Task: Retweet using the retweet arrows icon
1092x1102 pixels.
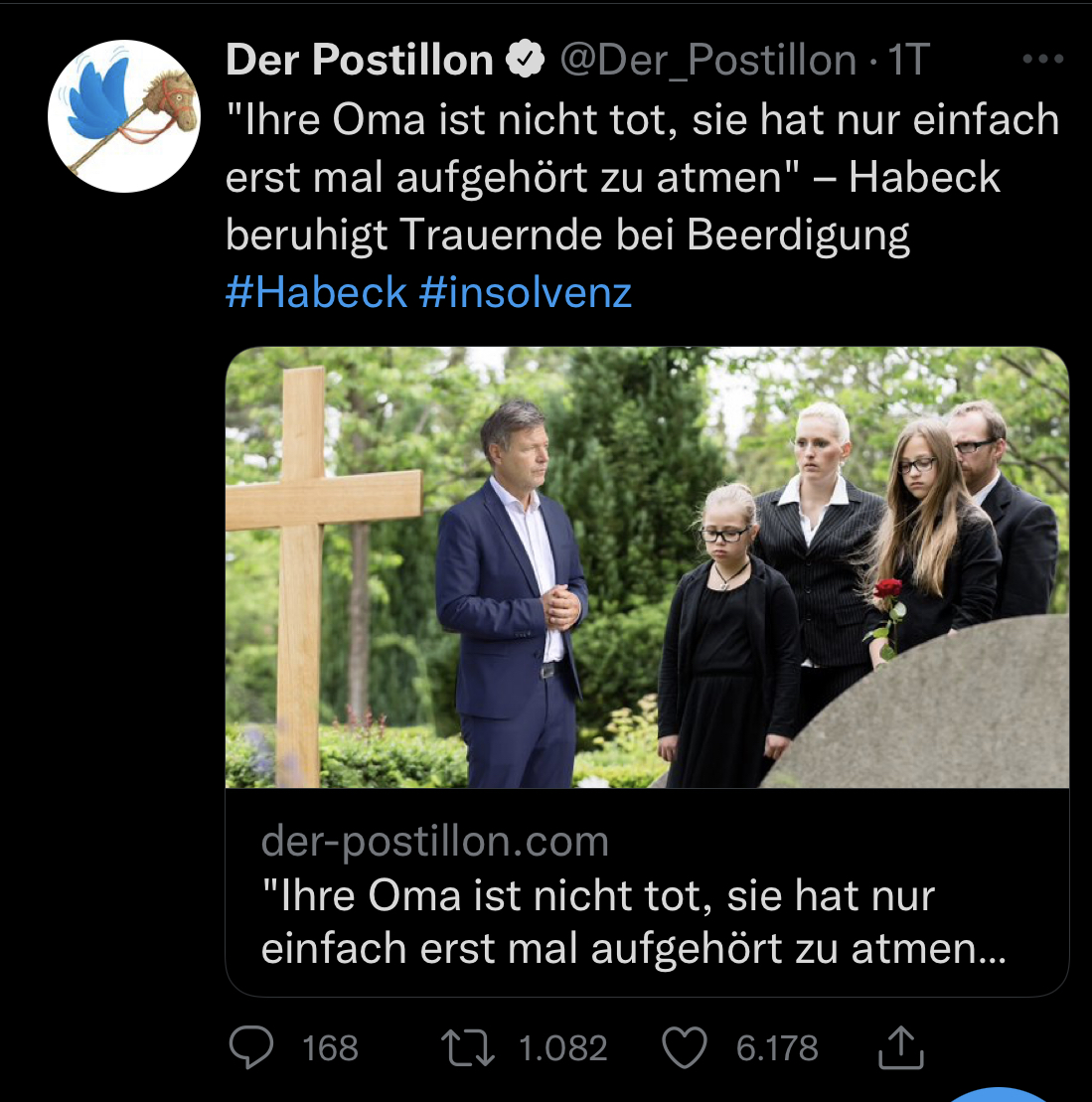Action: pos(468,1048)
